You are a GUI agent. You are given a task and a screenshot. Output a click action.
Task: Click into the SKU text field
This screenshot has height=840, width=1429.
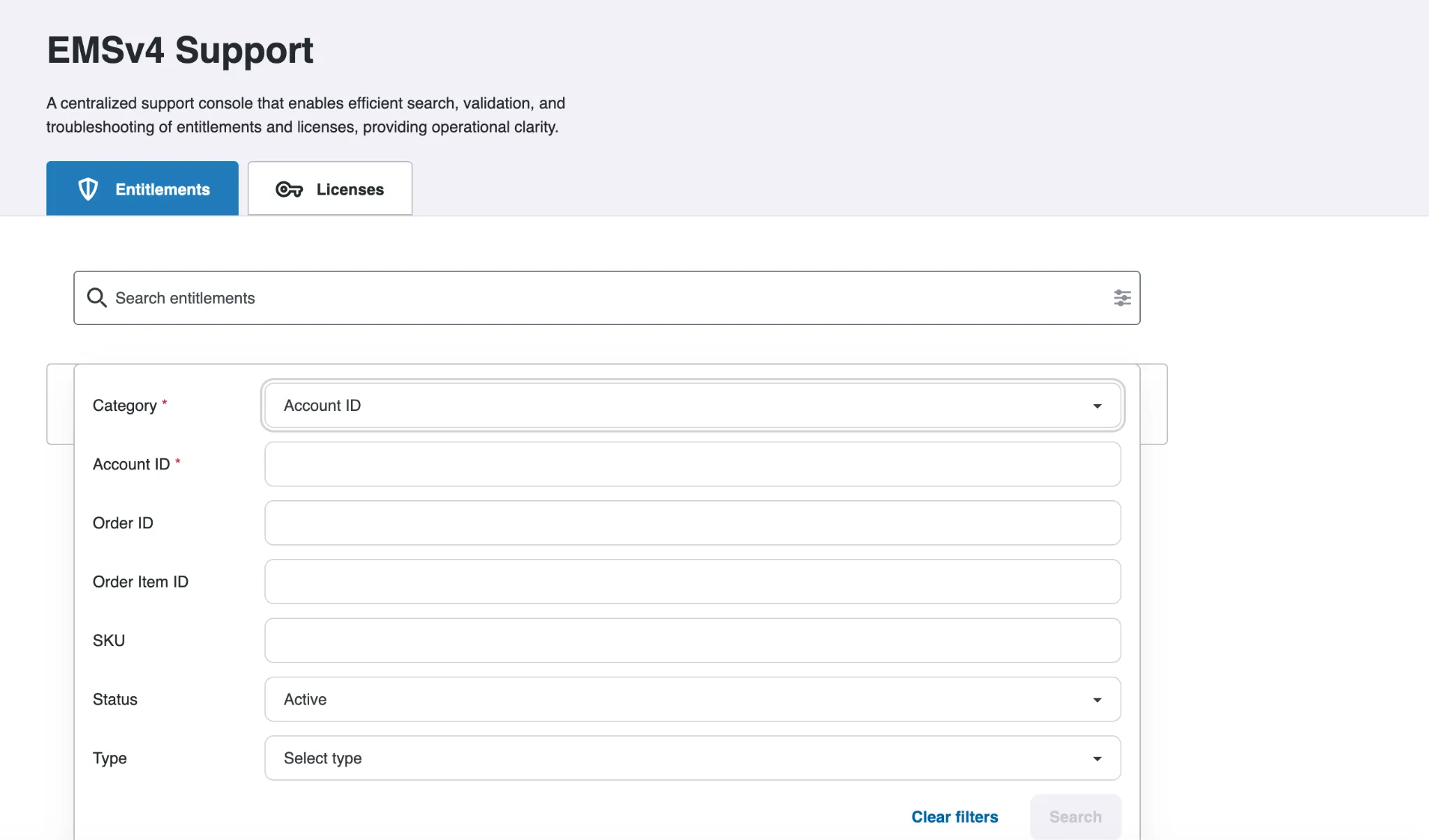point(693,640)
